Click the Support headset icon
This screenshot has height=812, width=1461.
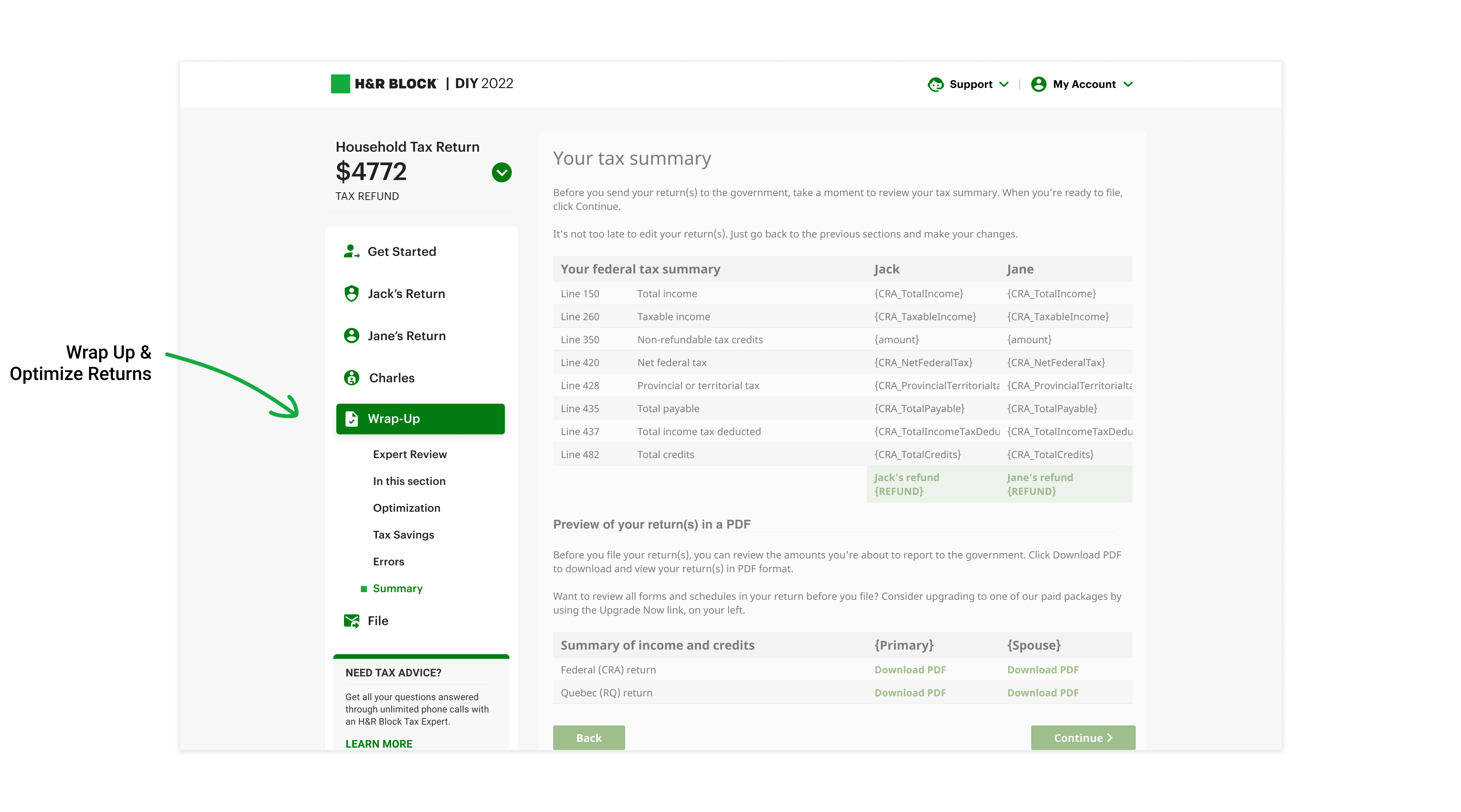point(935,85)
